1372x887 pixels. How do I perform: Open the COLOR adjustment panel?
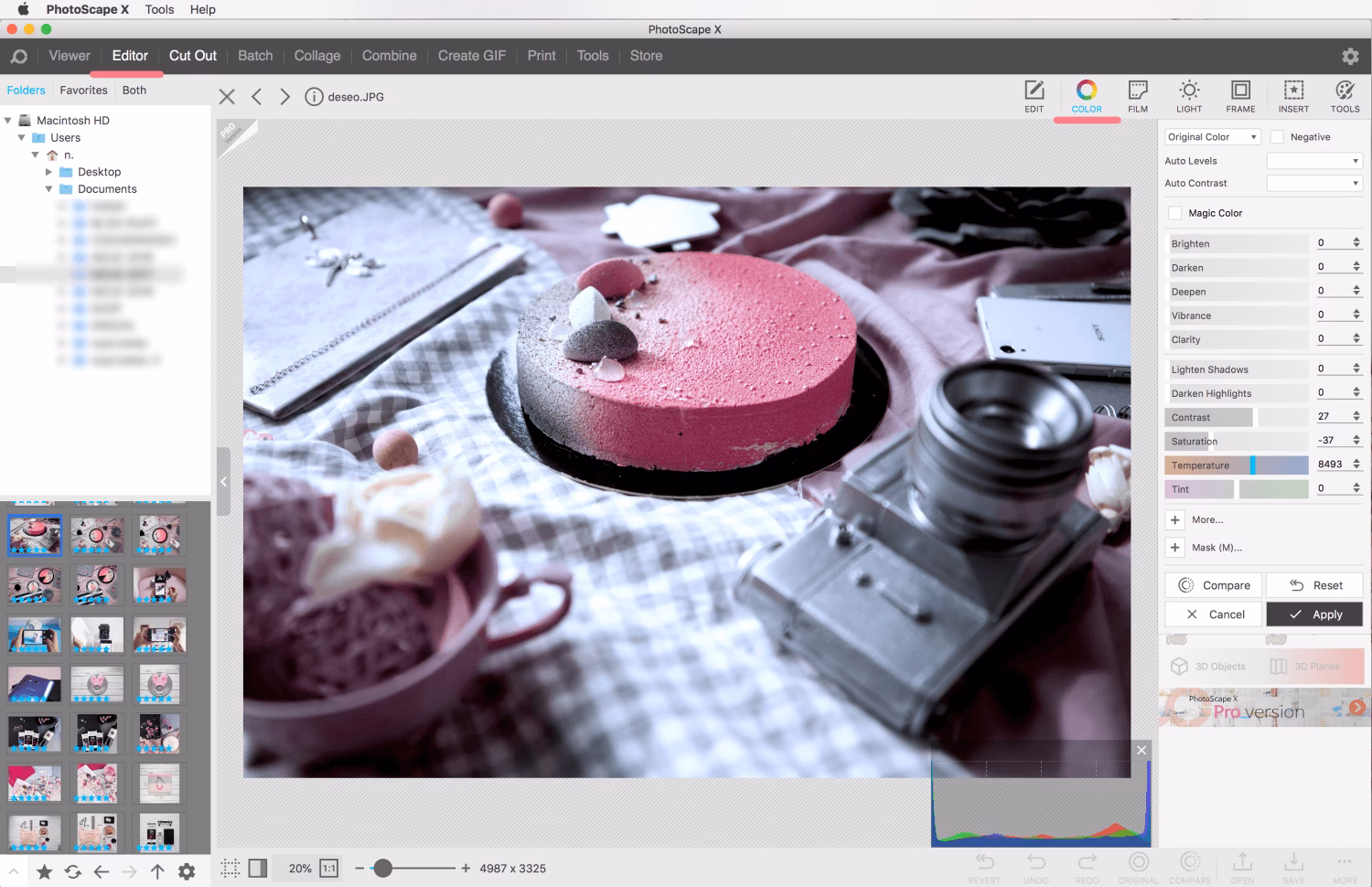pos(1087,96)
